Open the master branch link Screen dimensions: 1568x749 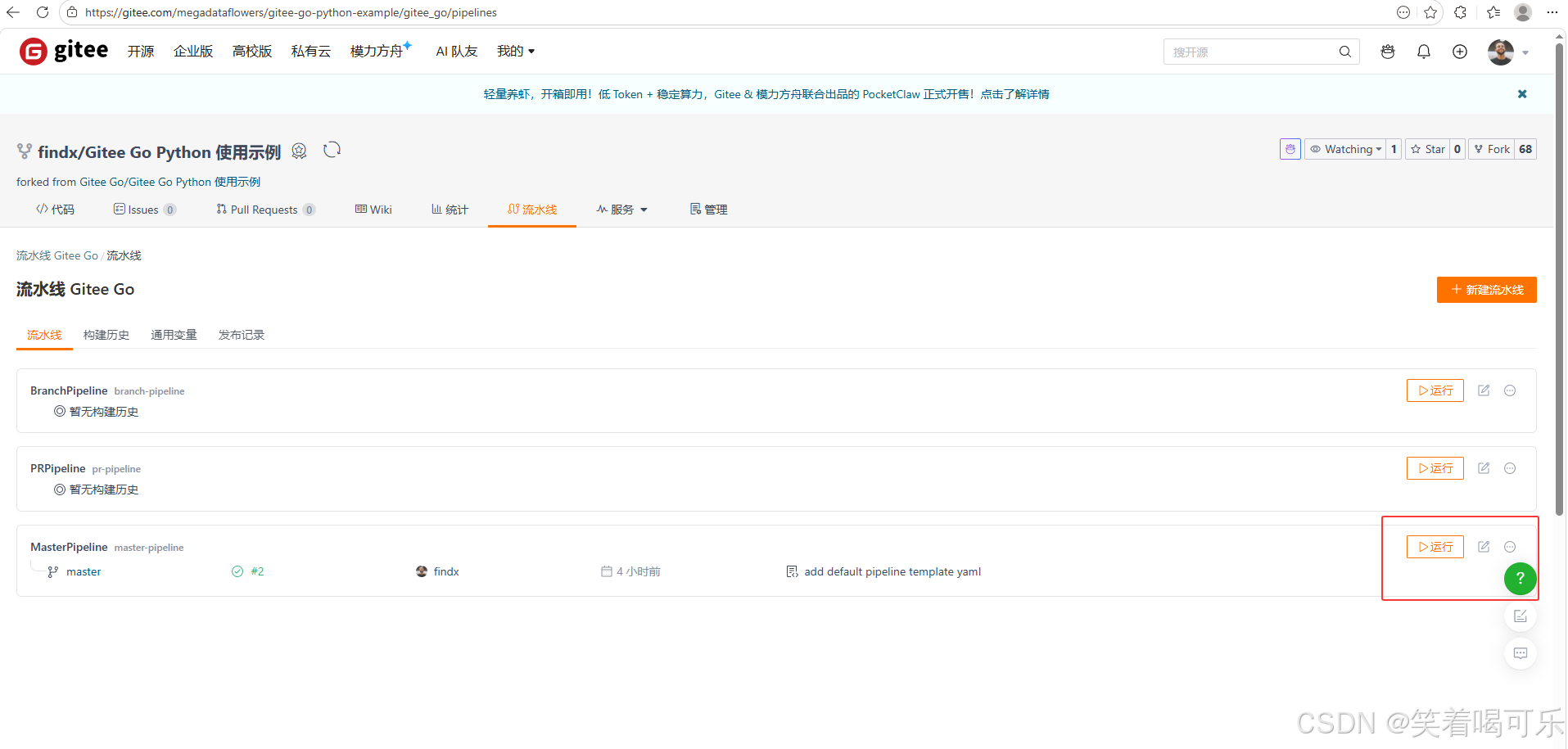coord(84,571)
